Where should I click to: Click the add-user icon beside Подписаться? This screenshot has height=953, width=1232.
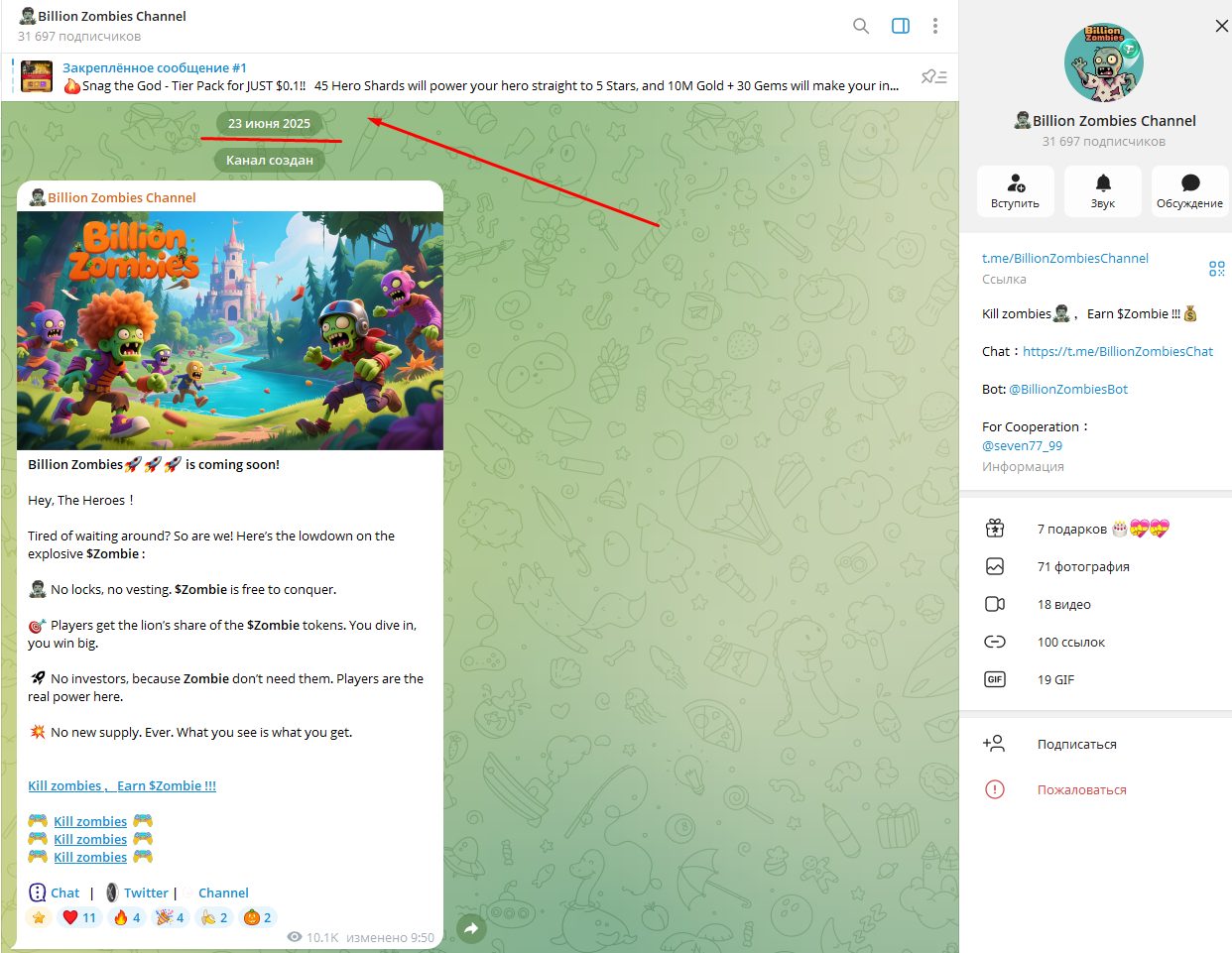pos(994,743)
